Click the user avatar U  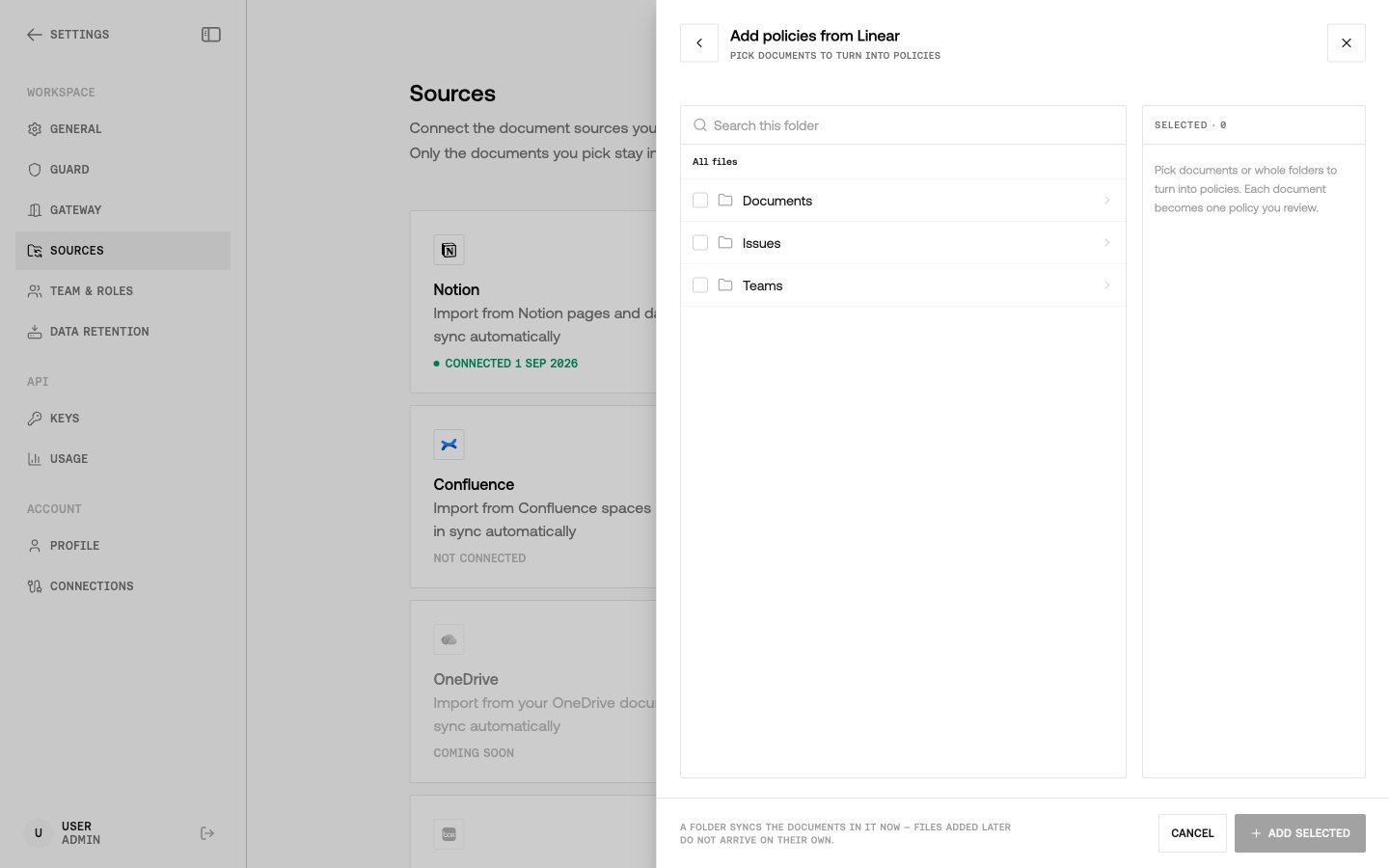tap(39, 833)
